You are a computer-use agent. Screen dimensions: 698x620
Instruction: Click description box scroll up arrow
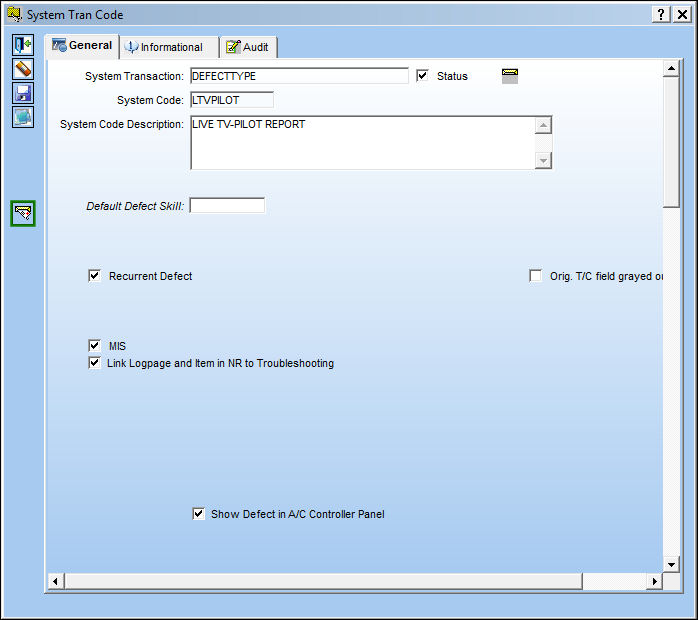[543, 125]
